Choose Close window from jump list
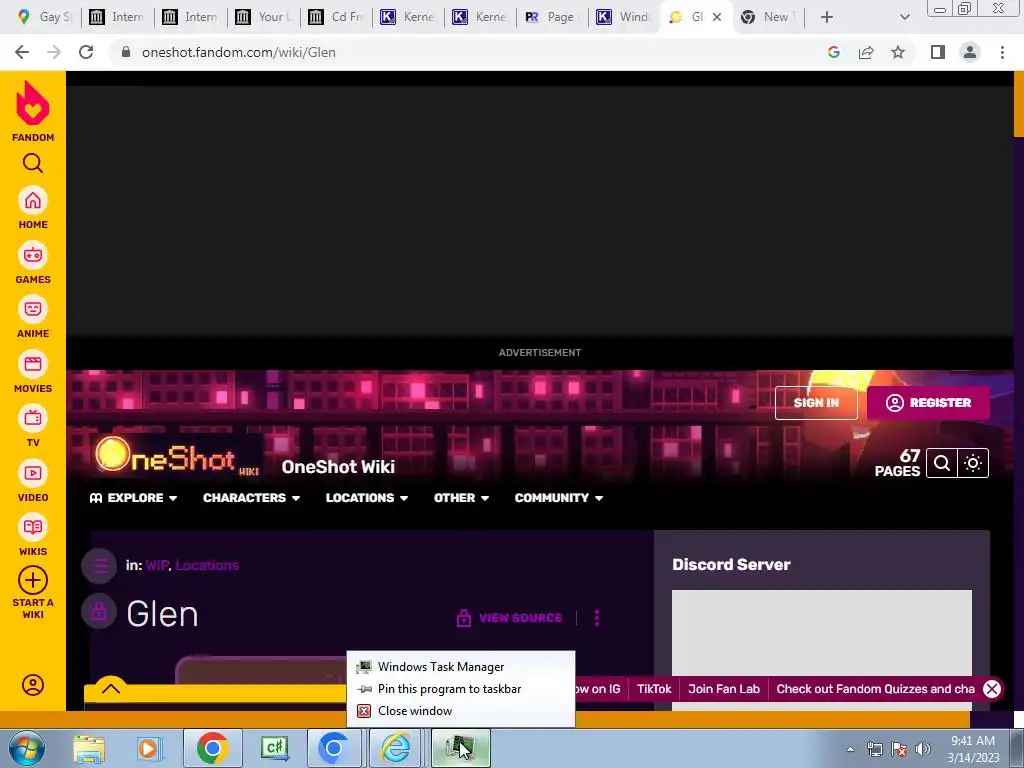This screenshot has height=768, width=1024. point(460,711)
